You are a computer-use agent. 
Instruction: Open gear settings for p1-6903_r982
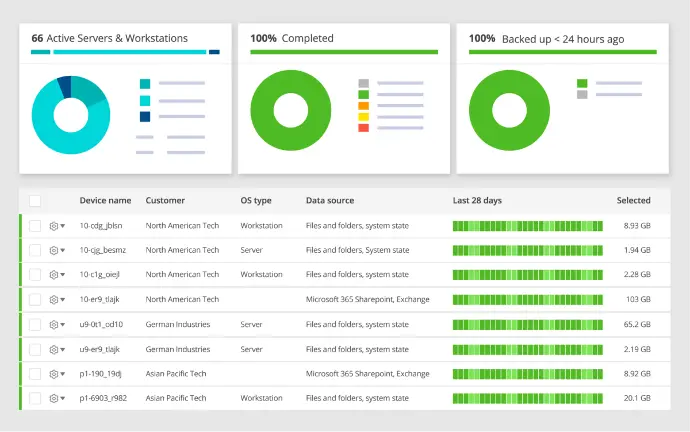tap(54, 399)
